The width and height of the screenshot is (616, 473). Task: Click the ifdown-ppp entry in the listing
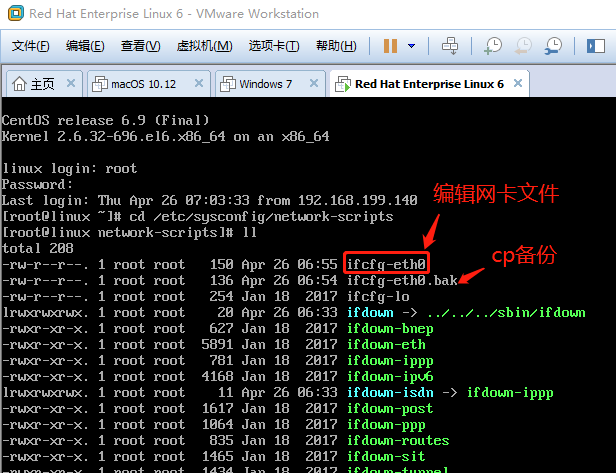pos(386,425)
